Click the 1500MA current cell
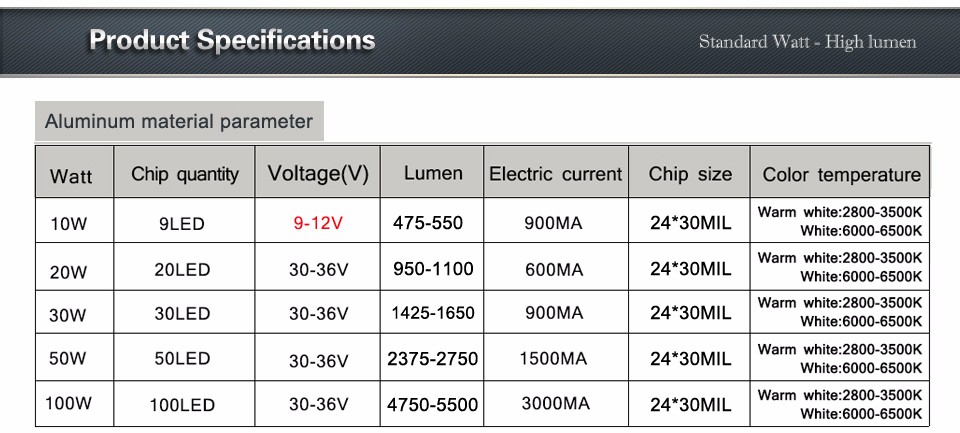The height and width of the screenshot is (433, 960). click(x=553, y=358)
